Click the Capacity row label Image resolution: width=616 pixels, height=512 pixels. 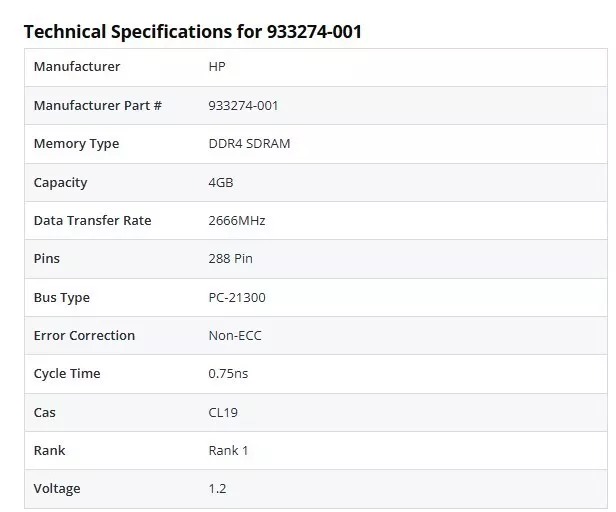[60, 182]
